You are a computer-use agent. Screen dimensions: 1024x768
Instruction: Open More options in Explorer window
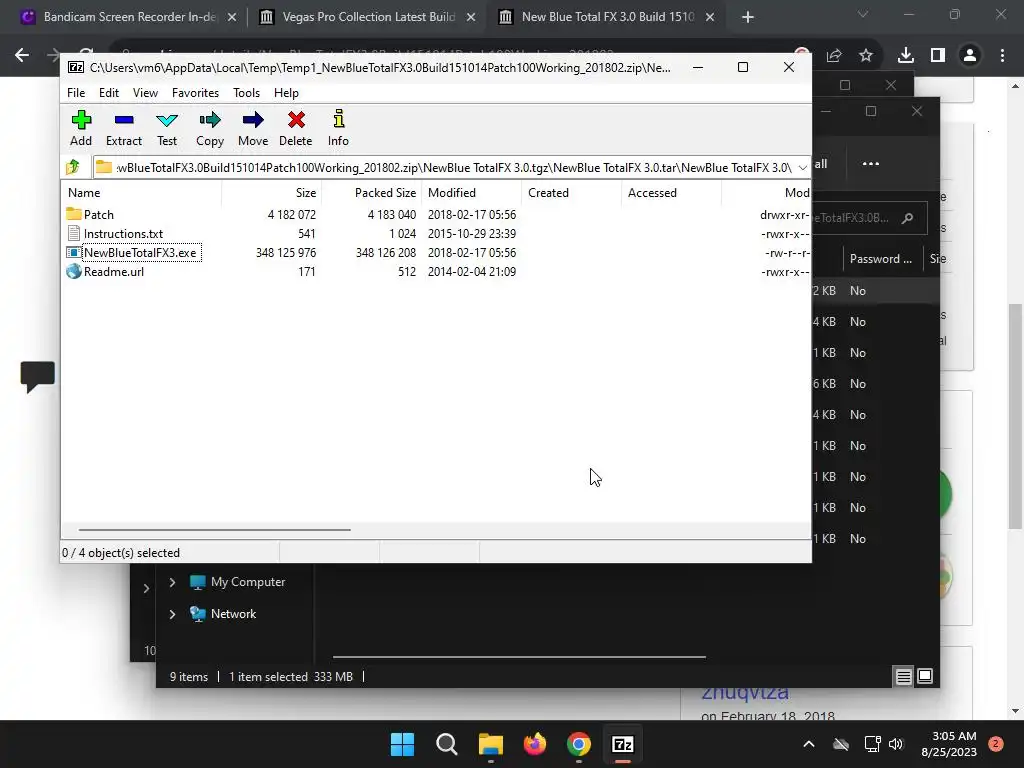coord(871,163)
